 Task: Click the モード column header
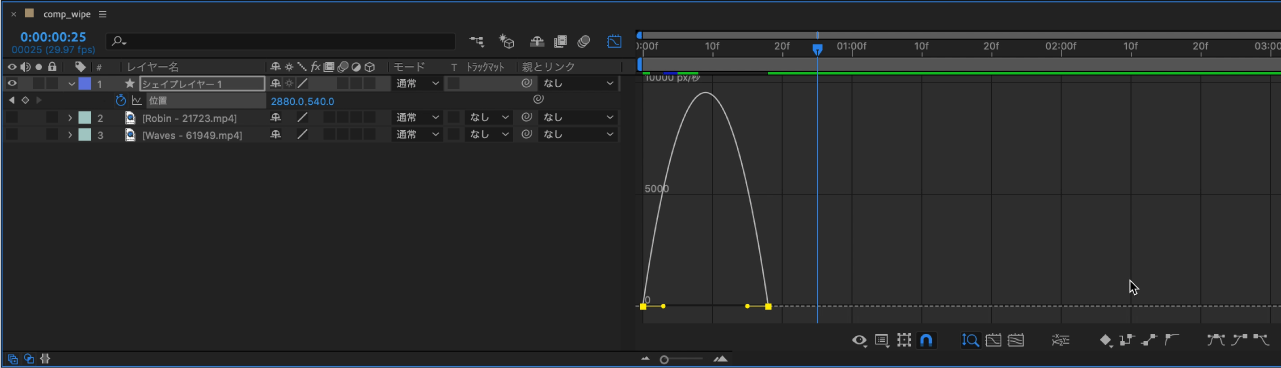pos(409,67)
